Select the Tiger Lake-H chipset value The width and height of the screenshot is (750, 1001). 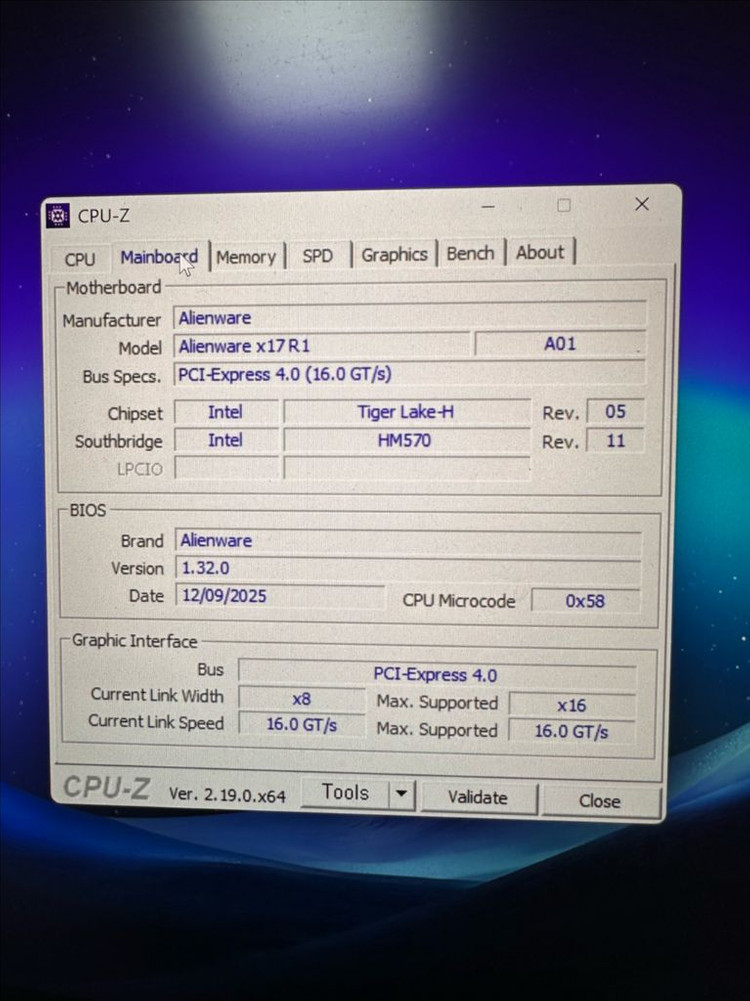(x=407, y=412)
